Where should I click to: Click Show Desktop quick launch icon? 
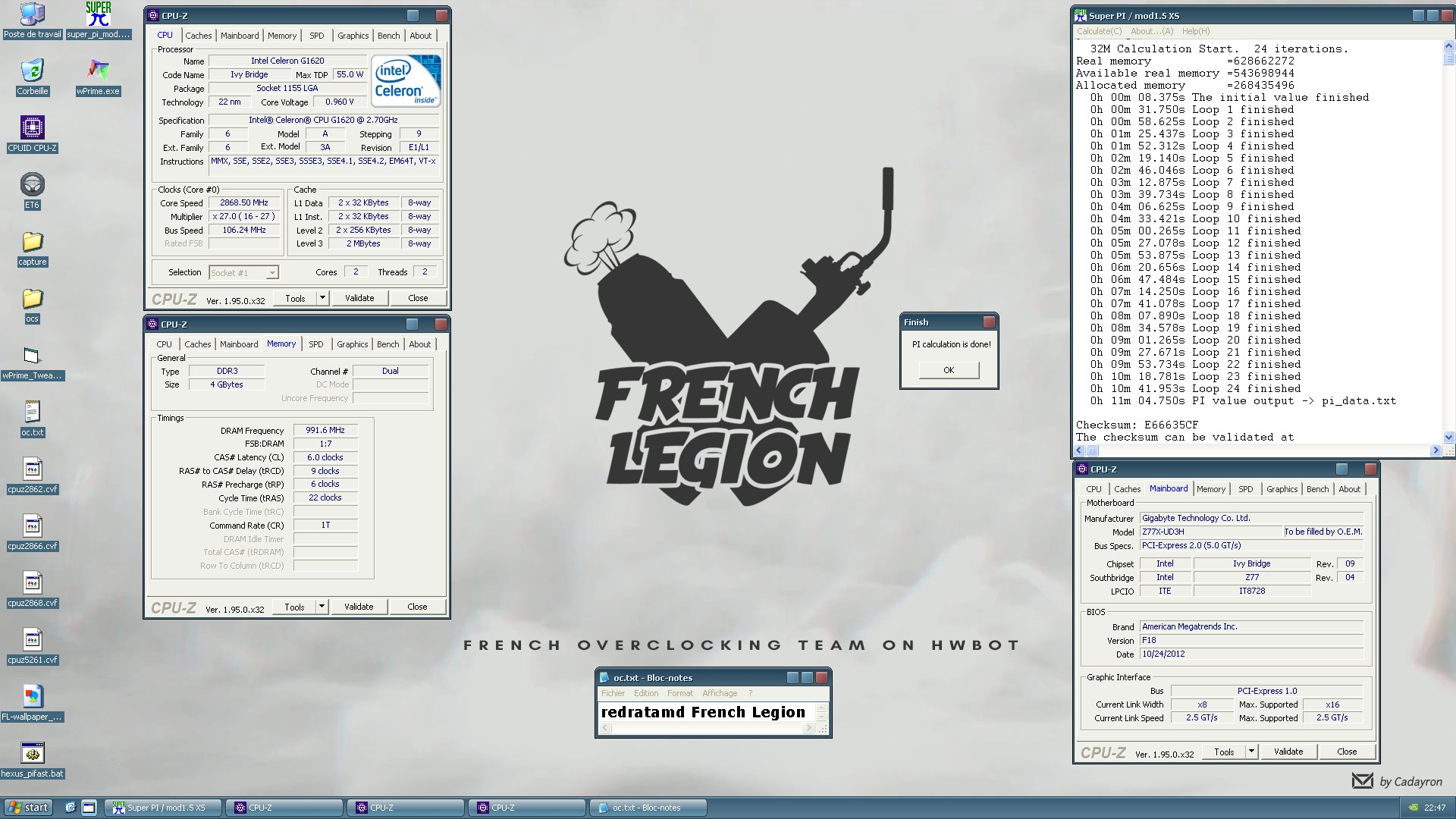pyautogui.click(x=88, y=808)
